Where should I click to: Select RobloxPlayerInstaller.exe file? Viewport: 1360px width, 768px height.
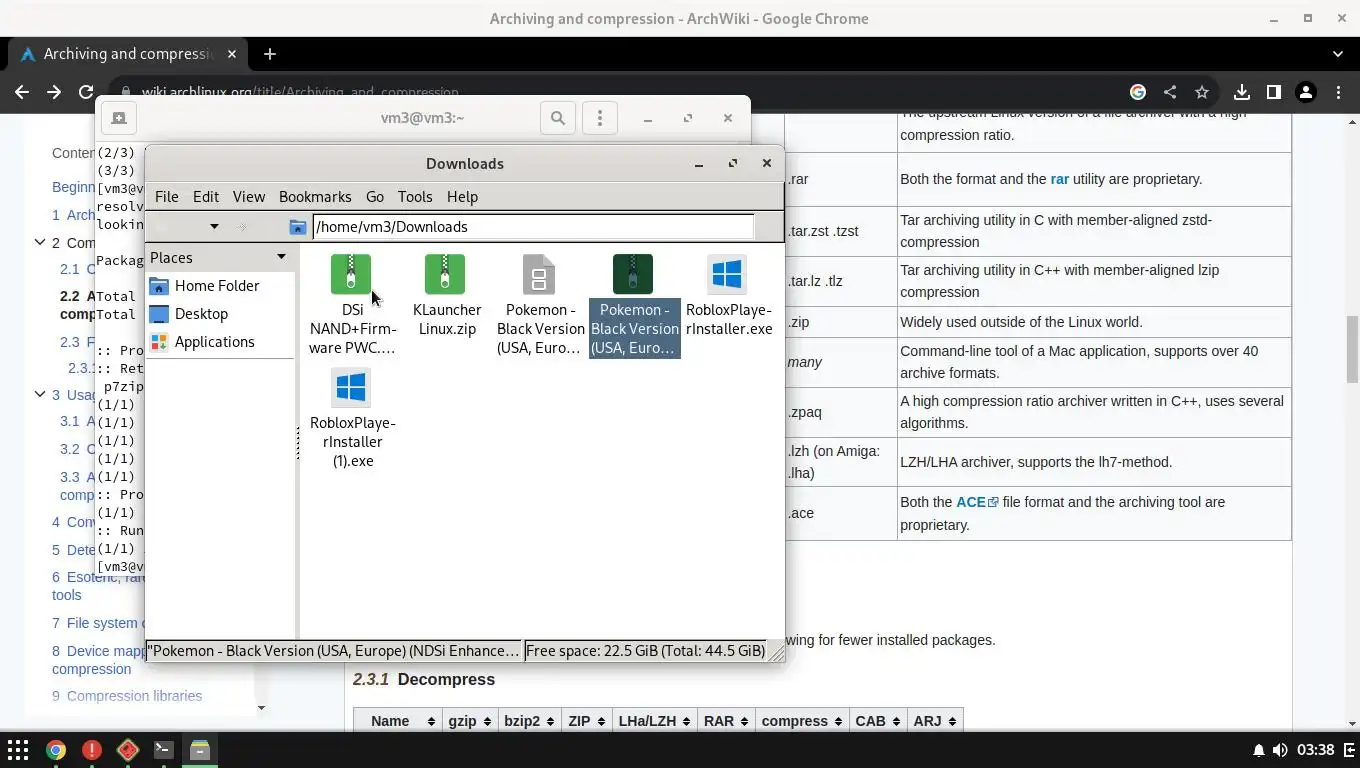click(x=728, y=296)
